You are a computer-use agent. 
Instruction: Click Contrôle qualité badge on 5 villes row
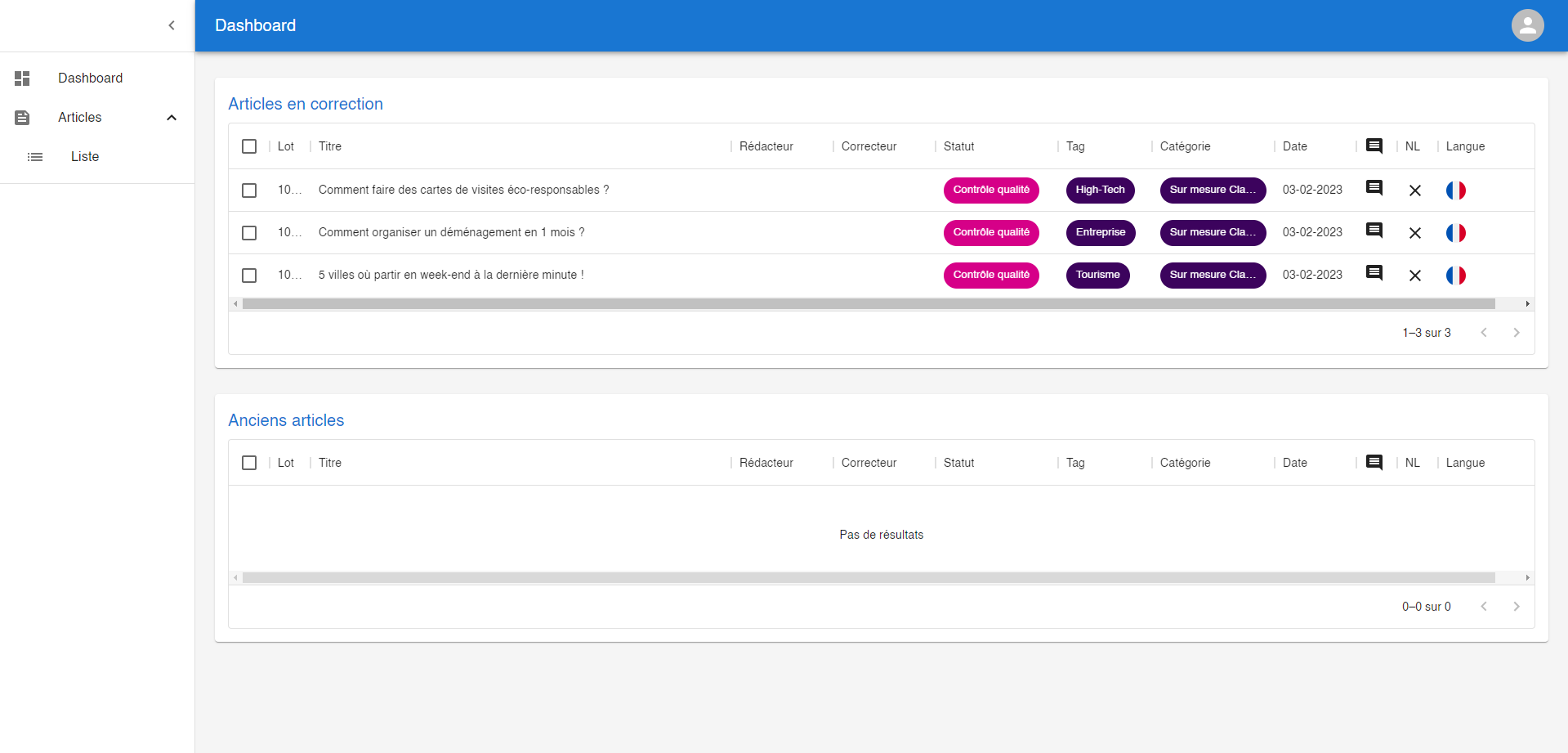click(991, 276)
